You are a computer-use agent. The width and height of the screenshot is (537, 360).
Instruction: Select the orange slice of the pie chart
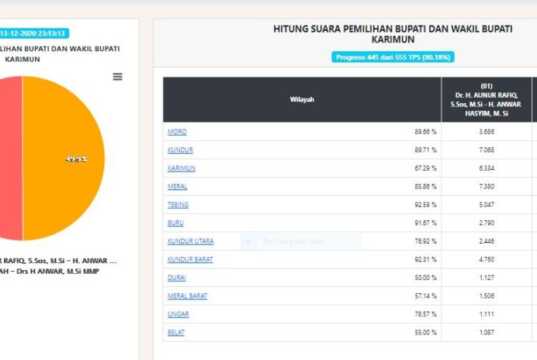coord(63,158)
